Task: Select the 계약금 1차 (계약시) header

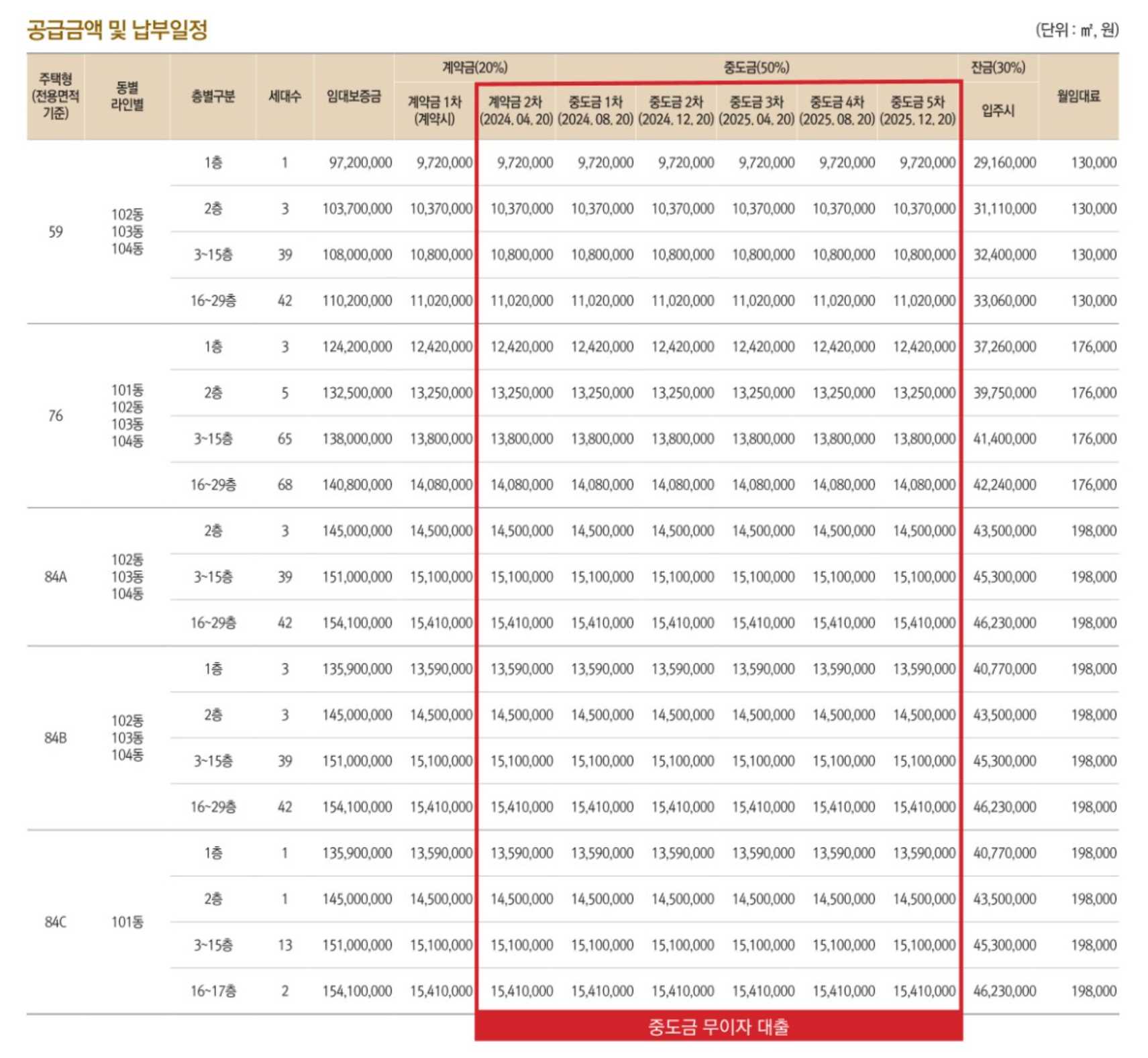Action: (434, 111)
